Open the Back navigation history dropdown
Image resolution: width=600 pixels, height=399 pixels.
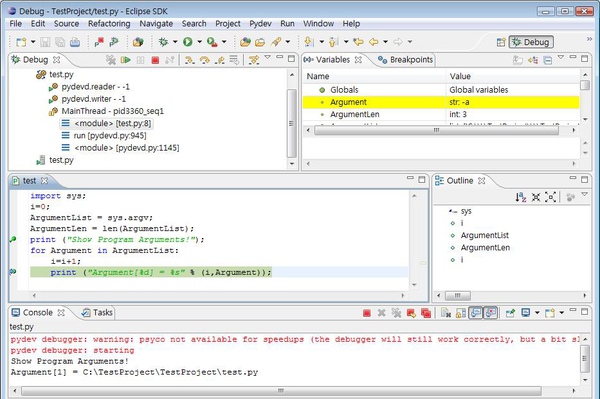click(385, 42)
